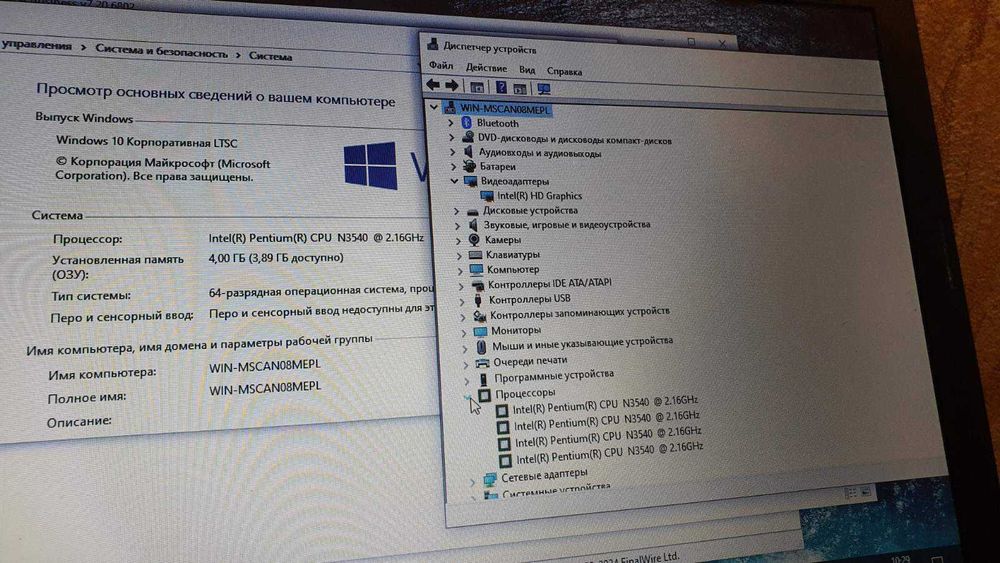Click the Scan for hardware changes monitor icon
Image resolution: width=1000 pixels, height=563 pixels.
543,89
